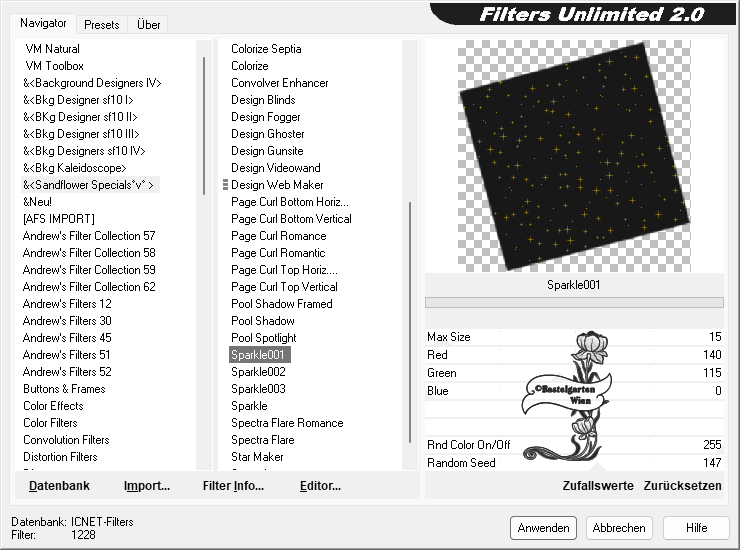Click Import... button
Viewport: 740px width, 550px height.
pos(147,485)
